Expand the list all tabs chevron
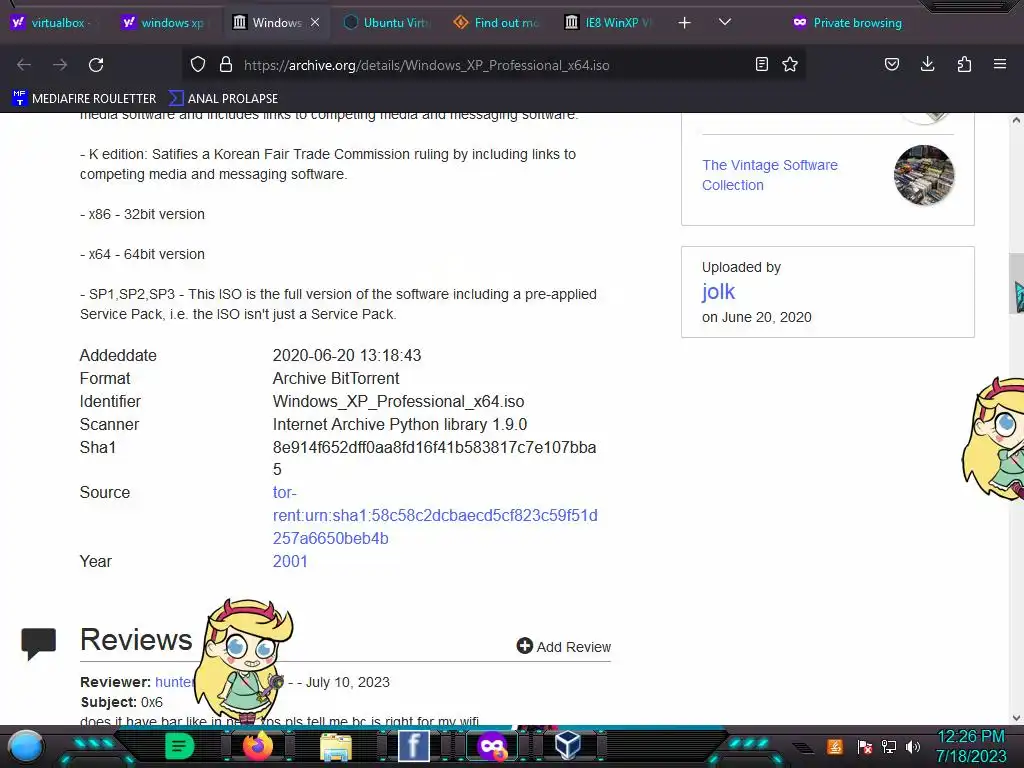The image size is (1024, 768). point(724,22)
